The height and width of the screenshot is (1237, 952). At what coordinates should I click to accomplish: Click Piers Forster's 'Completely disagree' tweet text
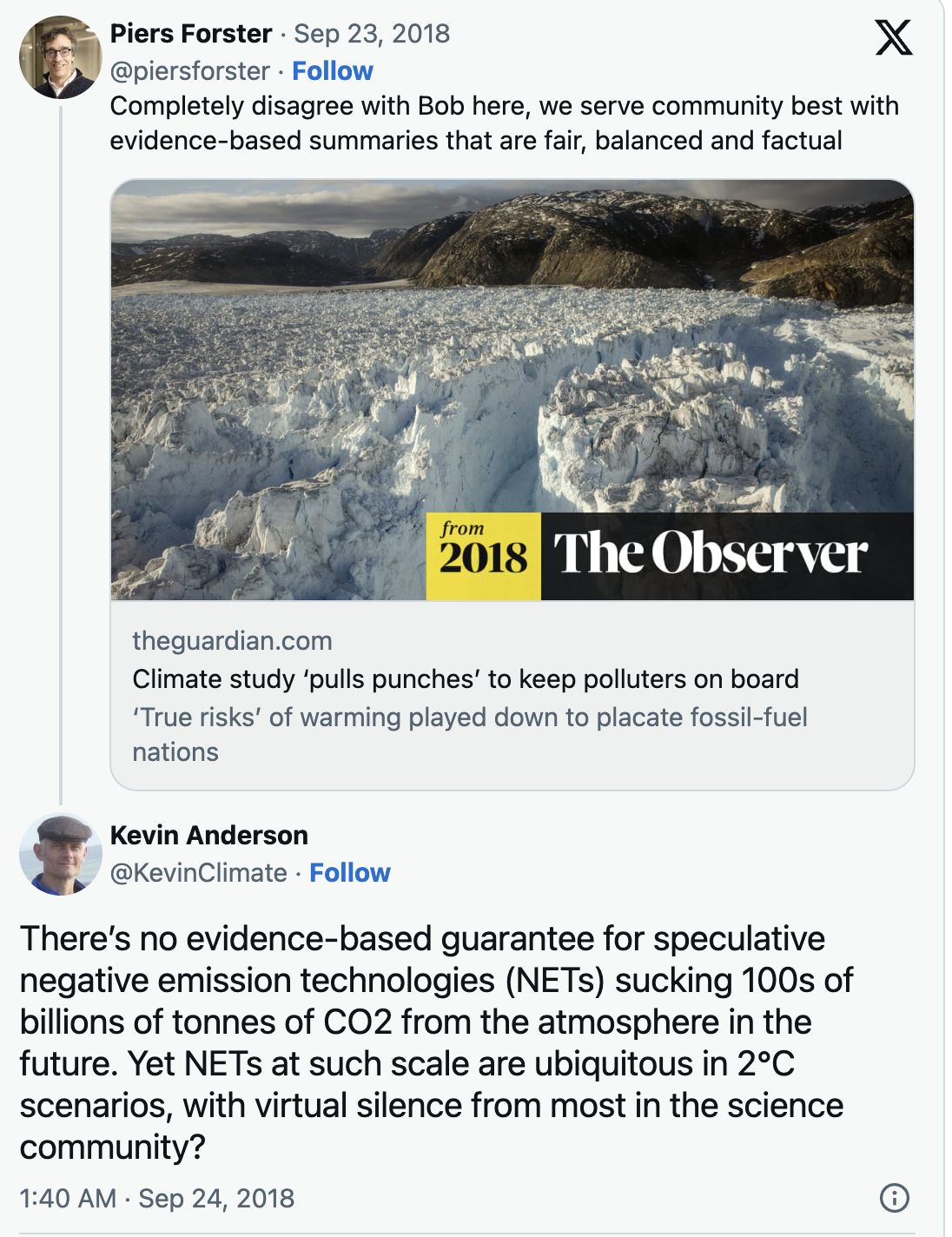pos(504,122)
